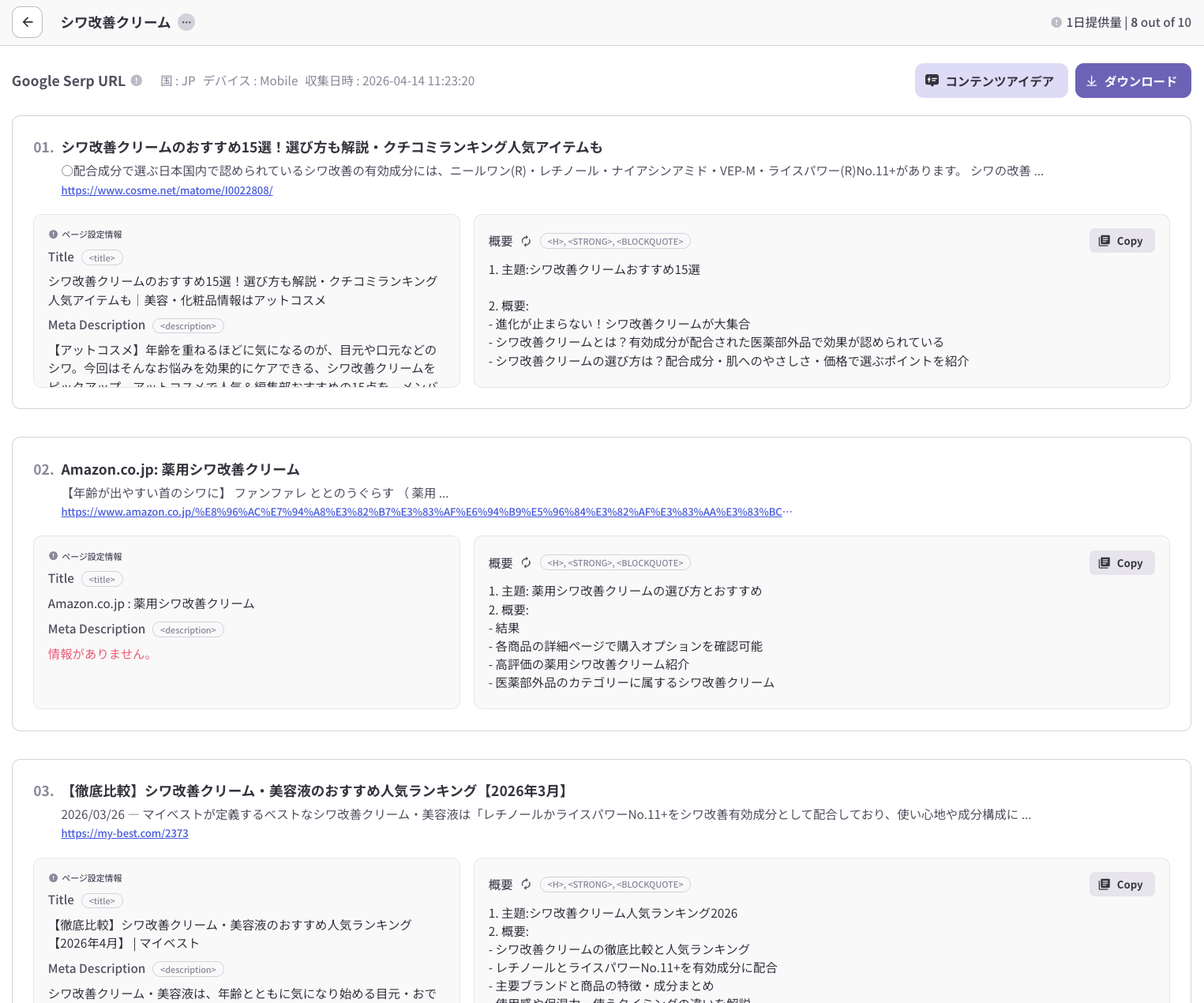Click the <title> tag in result 03

(102, 900)
